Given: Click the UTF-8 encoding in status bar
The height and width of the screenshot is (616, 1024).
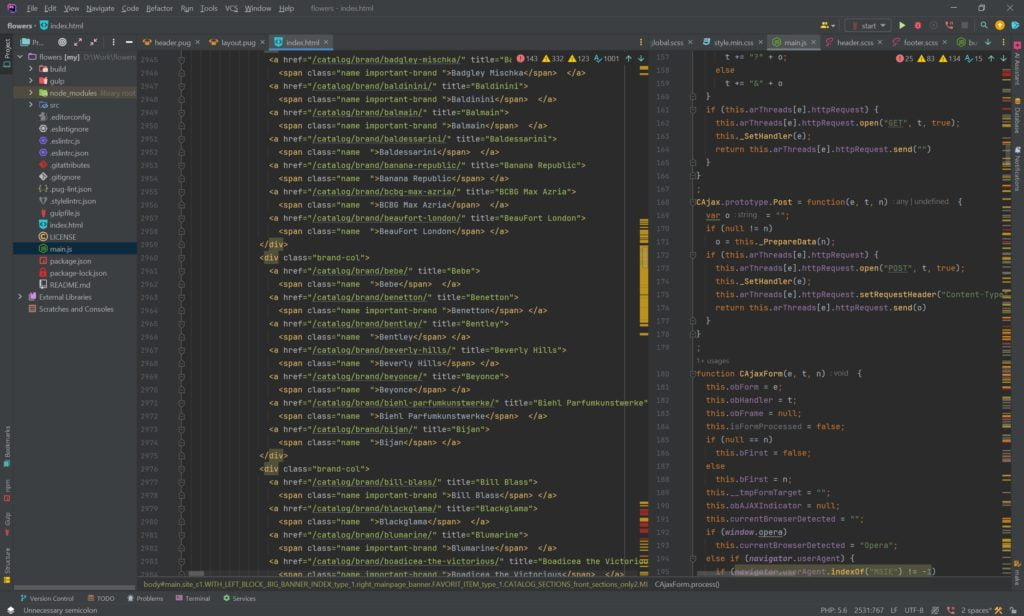Looking at the screenshot, I should point(914,609).
